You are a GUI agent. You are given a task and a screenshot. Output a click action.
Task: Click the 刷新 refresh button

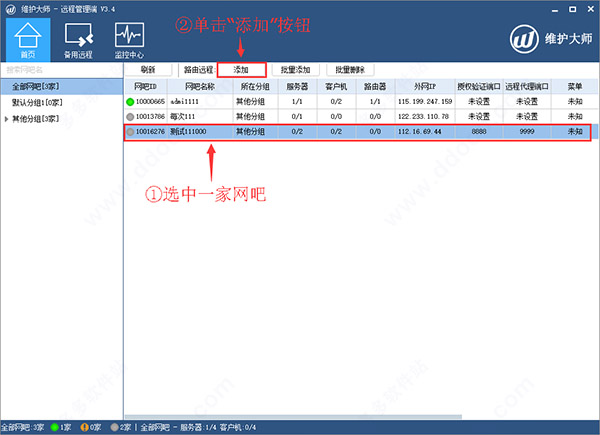pos(148,70)
